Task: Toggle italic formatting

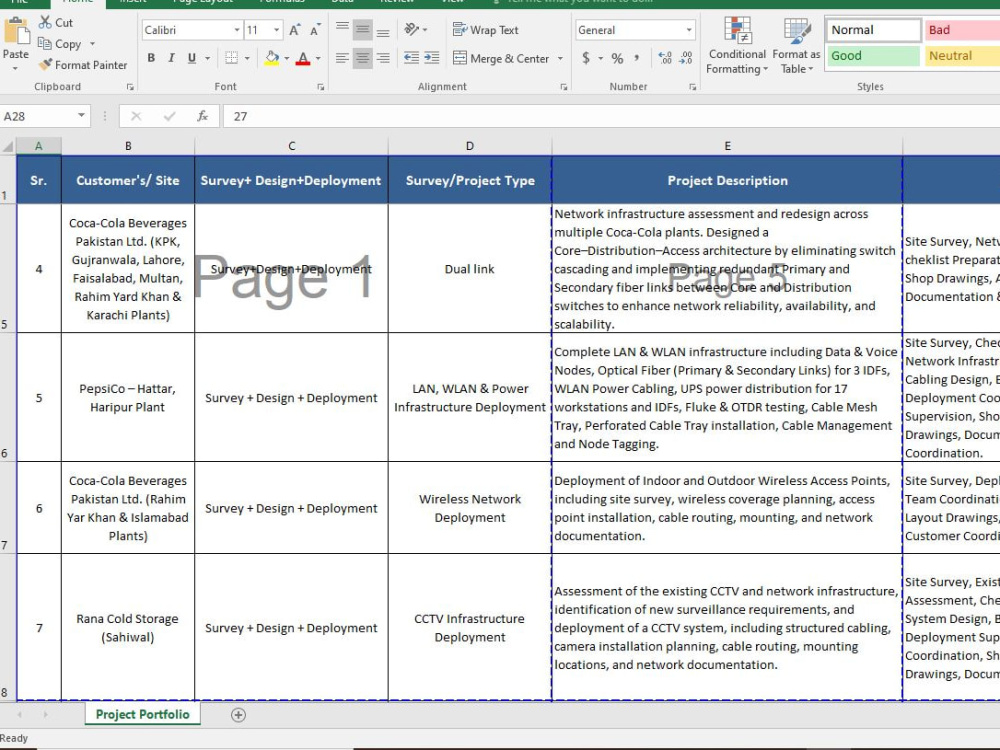Action: point(171,58)
